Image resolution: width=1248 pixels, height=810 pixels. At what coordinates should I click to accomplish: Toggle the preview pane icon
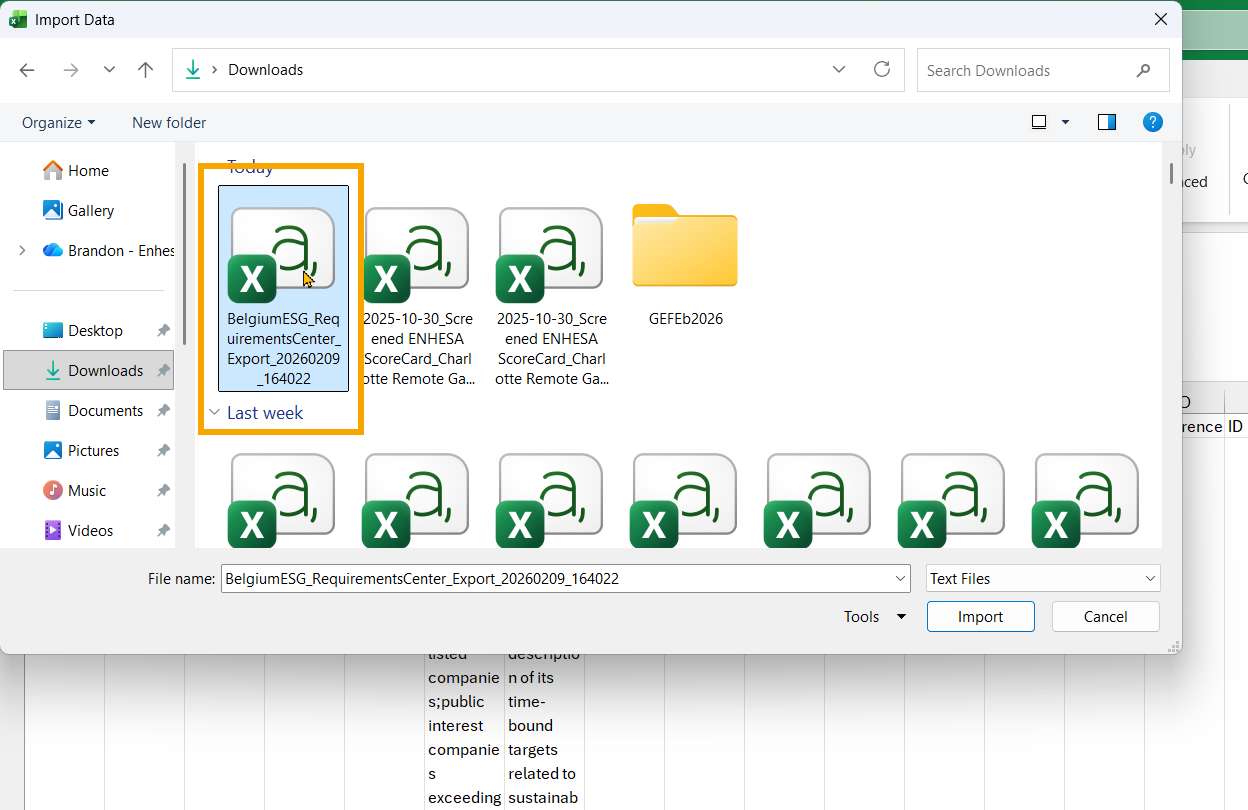click(x=1107, y=122)
